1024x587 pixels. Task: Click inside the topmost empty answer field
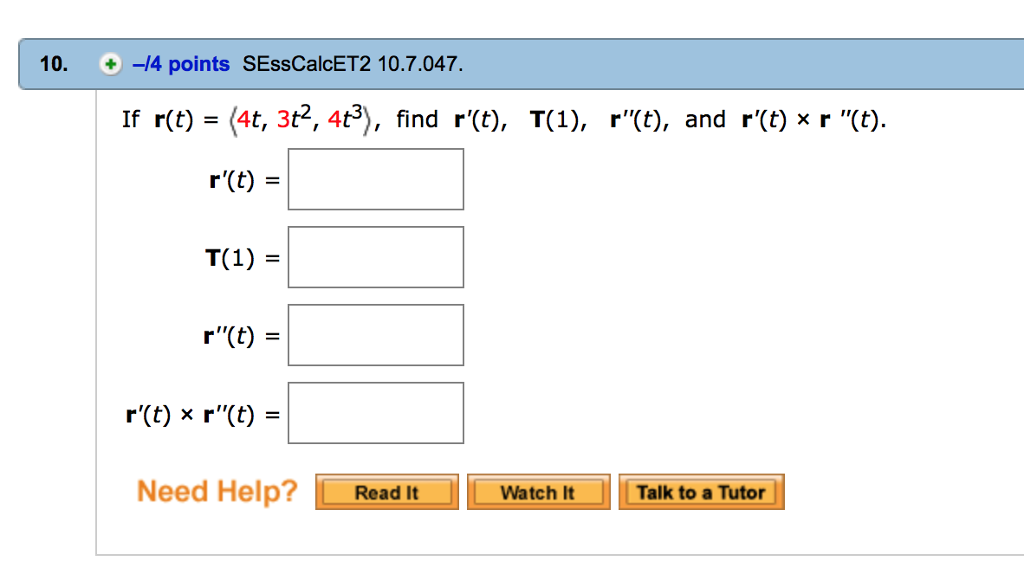point(375,179)
